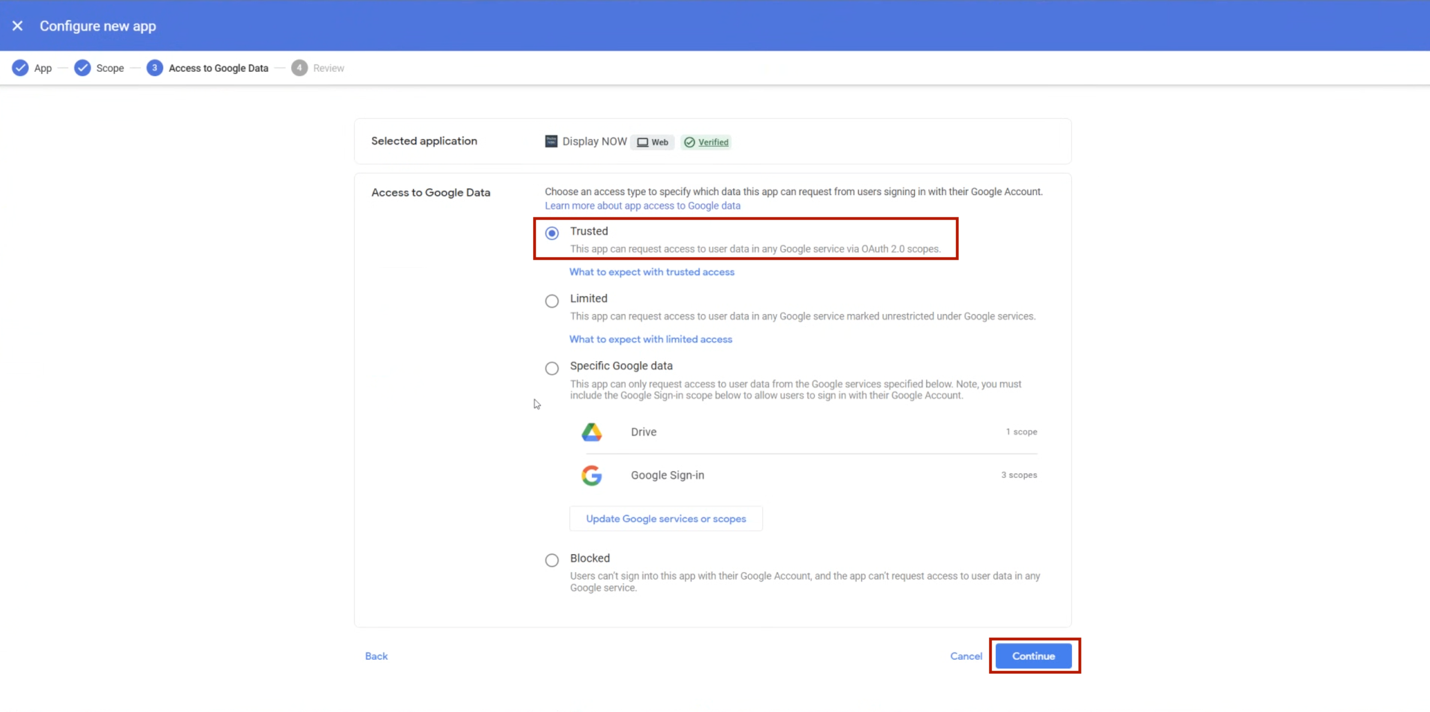The width and height of the screenshot is (1430, 712).
Task: Click the App step checkmark icon
Action: coord(20,68)
